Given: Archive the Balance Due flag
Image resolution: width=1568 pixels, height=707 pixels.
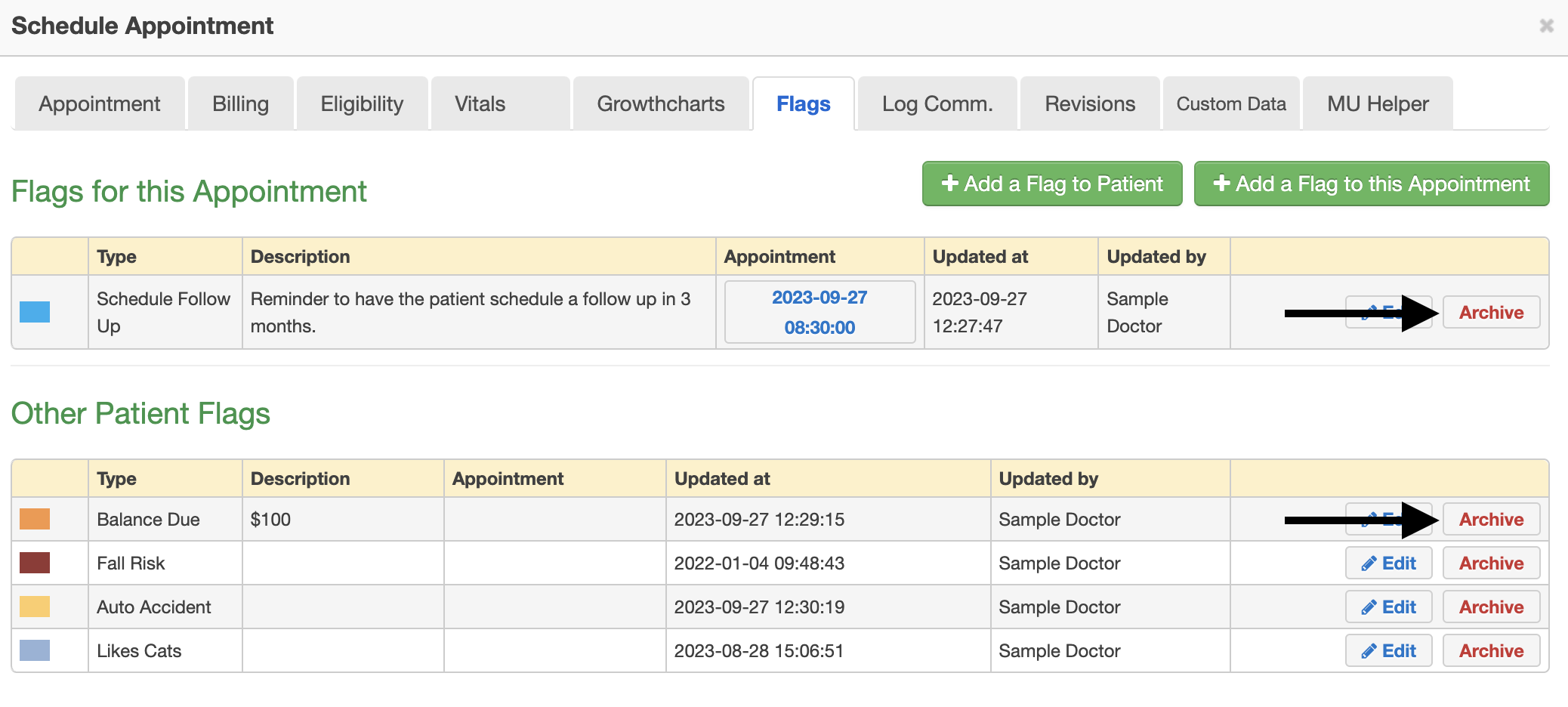Looking at the screenshot, I should (x=1491, y=519).
